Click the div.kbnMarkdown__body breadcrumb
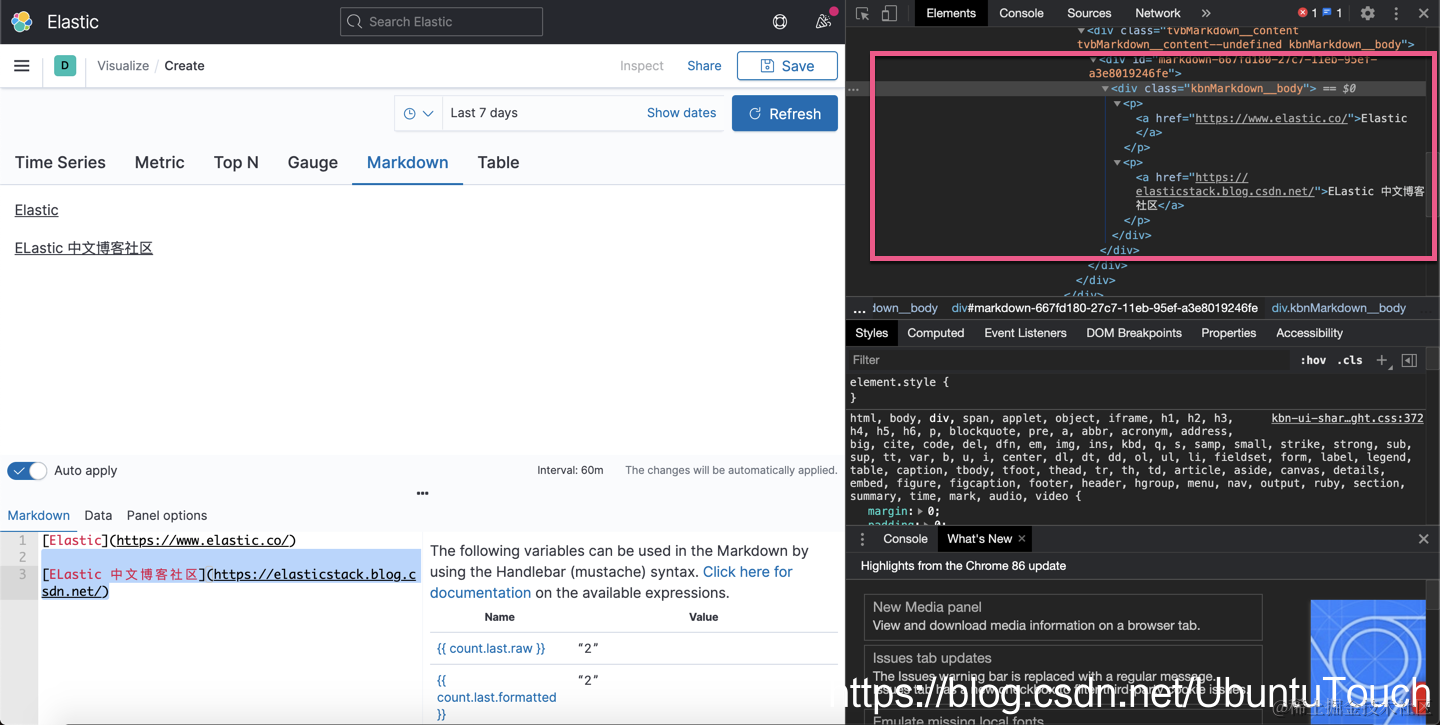The image size is (1440, 725). 1339,308
